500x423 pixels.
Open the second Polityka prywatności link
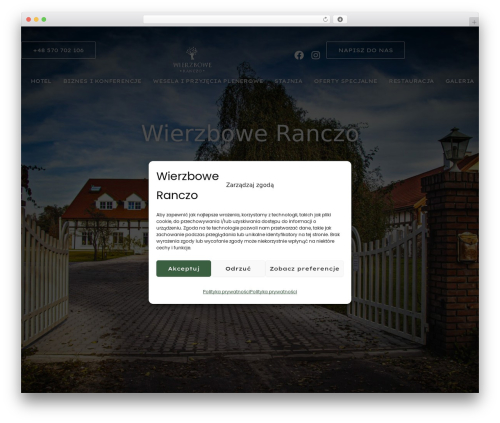[x=273, y=292]
